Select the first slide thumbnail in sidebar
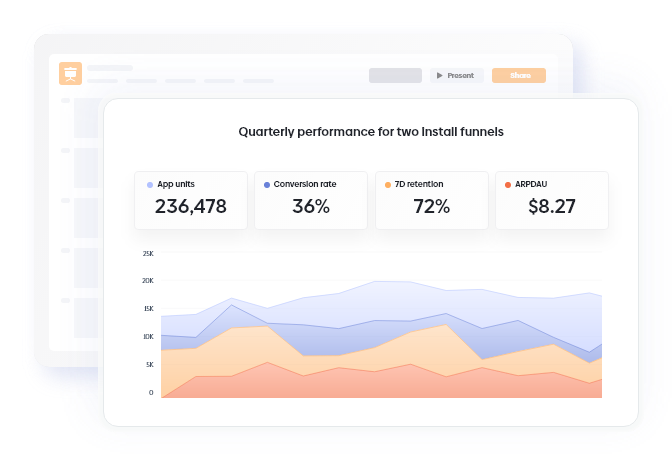 pyautogui.click(x=86, y=118)
